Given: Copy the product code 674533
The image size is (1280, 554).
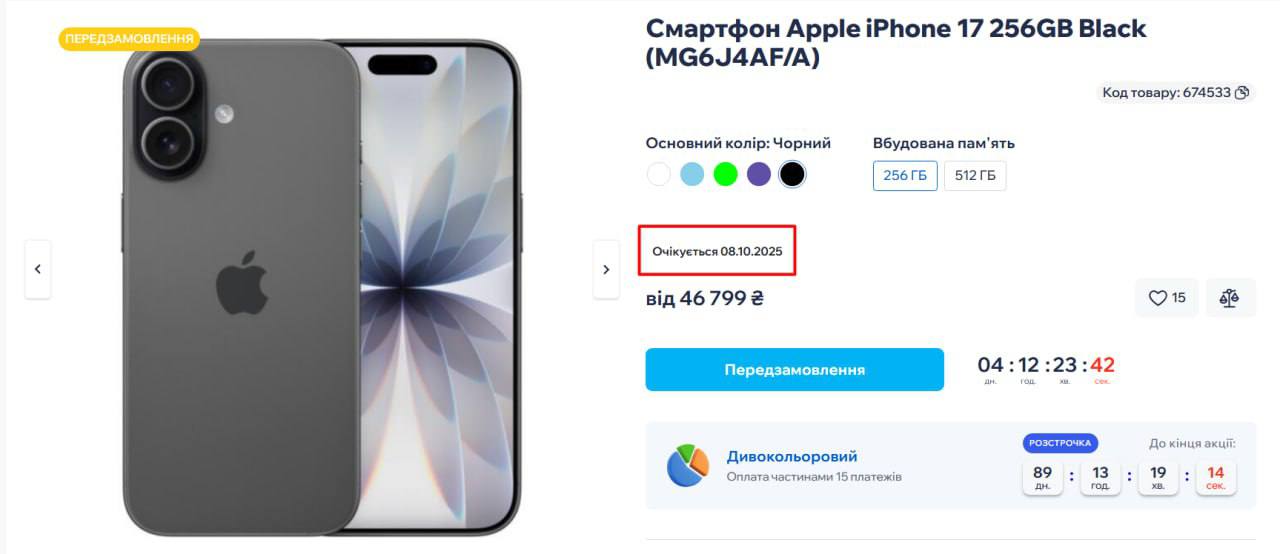Looking at the screenshot, I should coord(1242,93).
